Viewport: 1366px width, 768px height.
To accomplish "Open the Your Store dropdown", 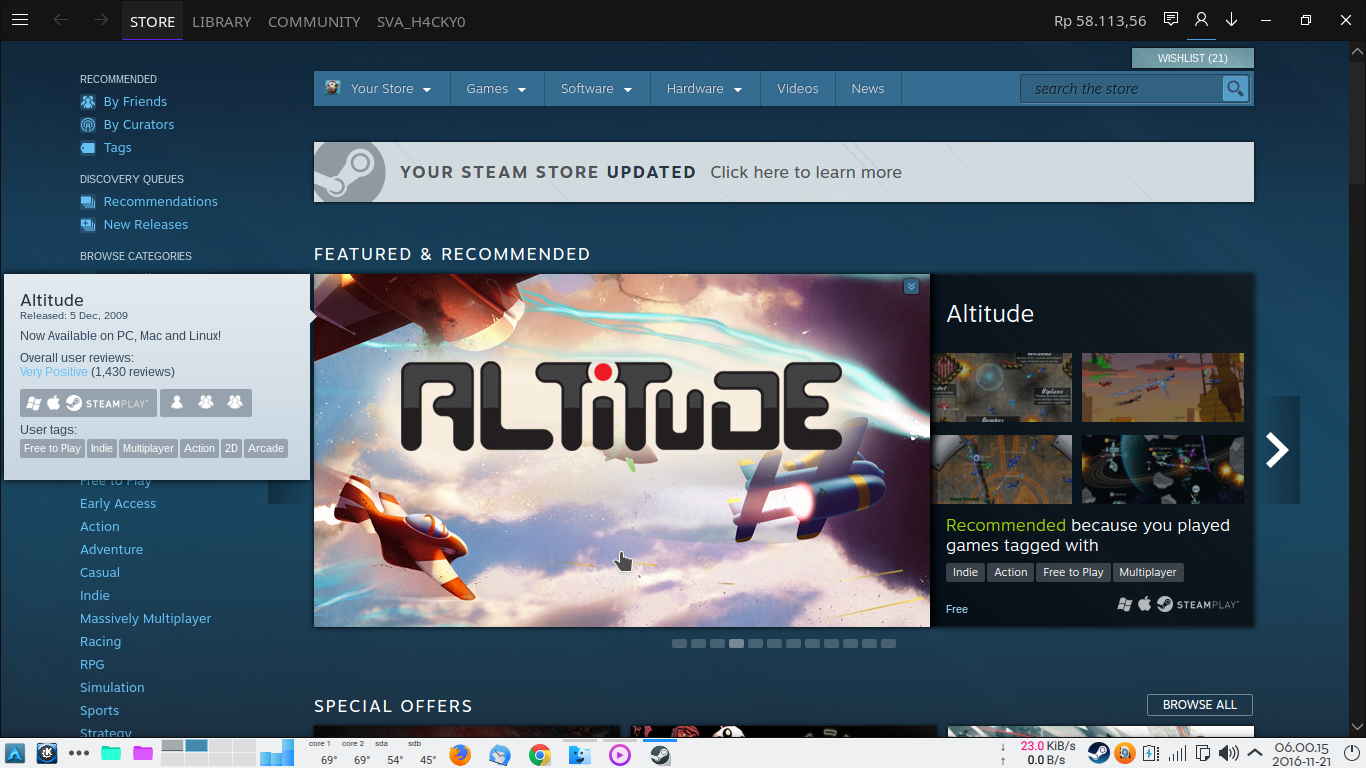I will coord(381,88).
